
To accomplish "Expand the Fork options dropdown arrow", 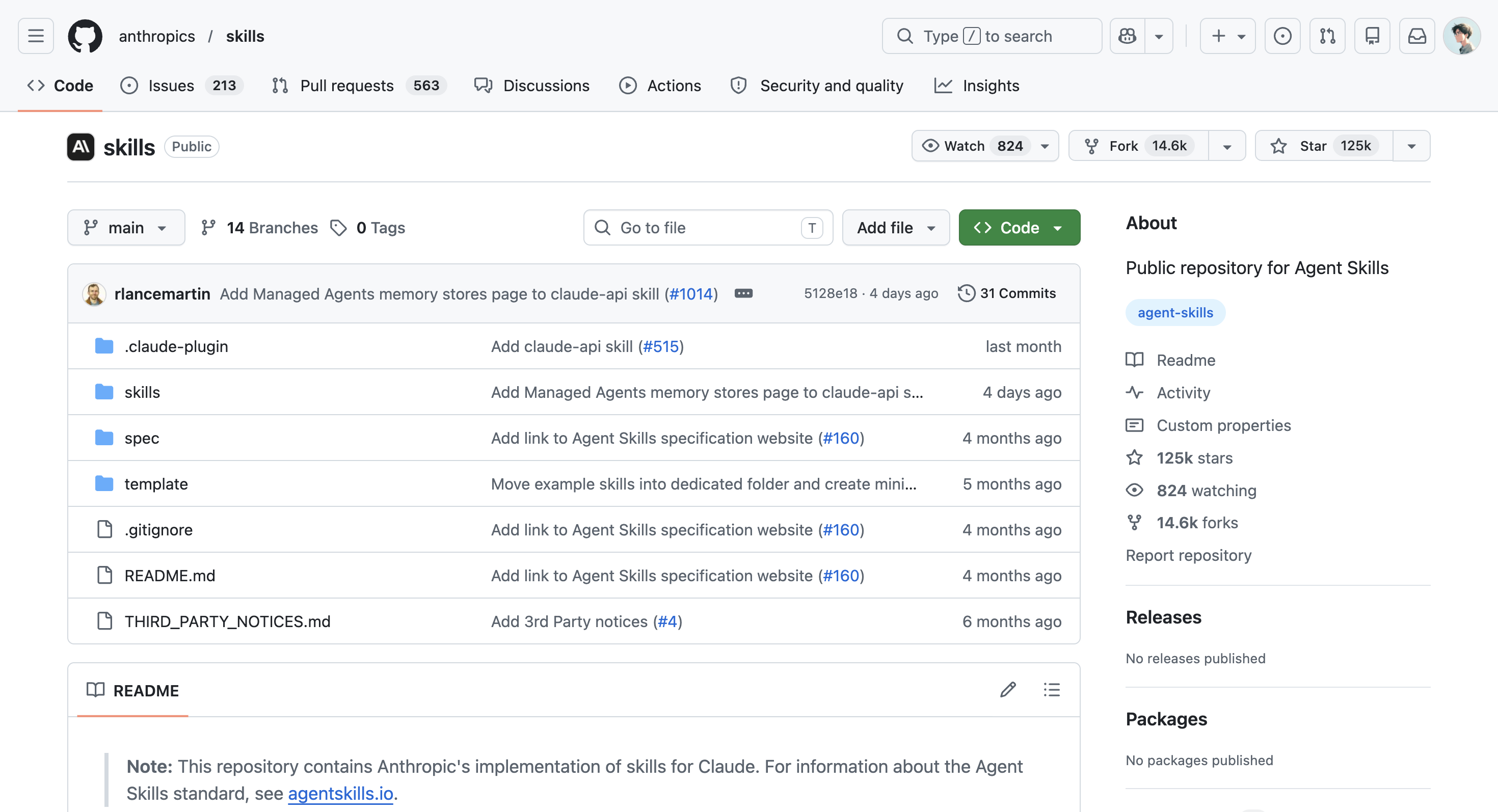I will (x=1227, y=145).
